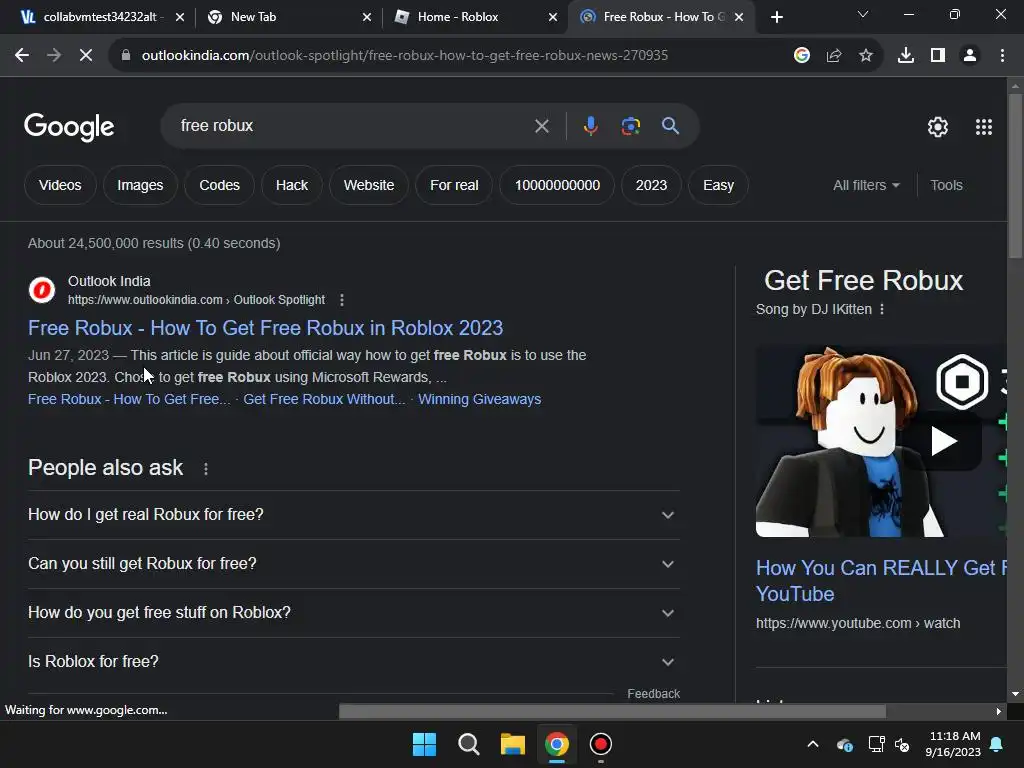
Task: Select the Images filter chip
Action: 140,185
